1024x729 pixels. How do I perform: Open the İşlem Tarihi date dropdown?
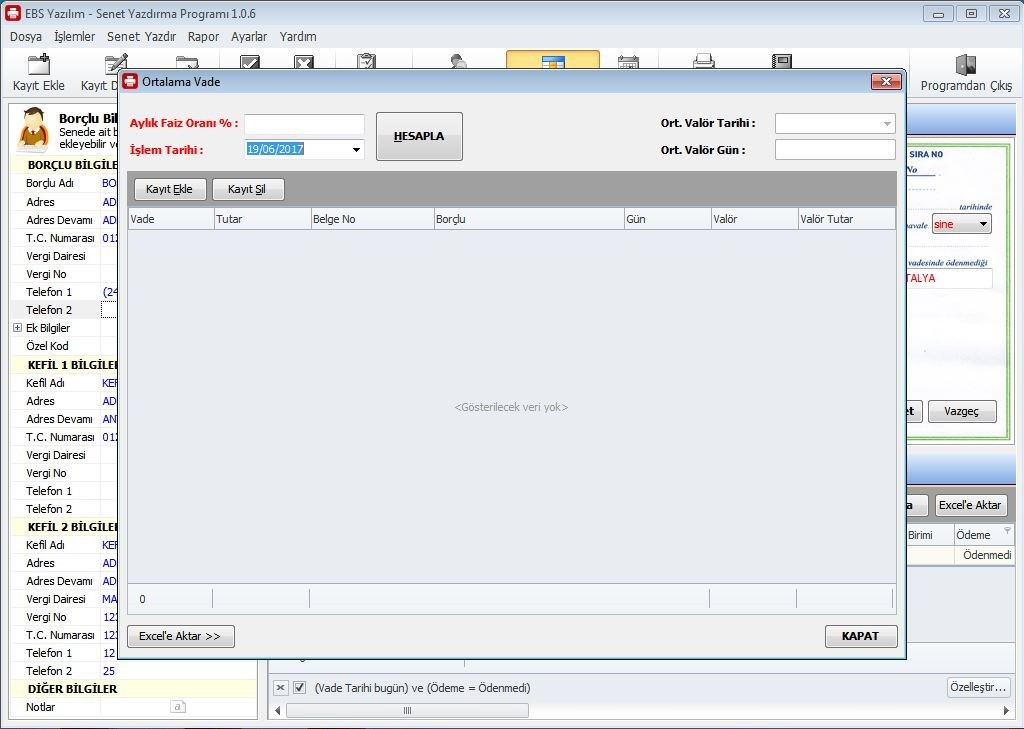[x=356, y=150]
